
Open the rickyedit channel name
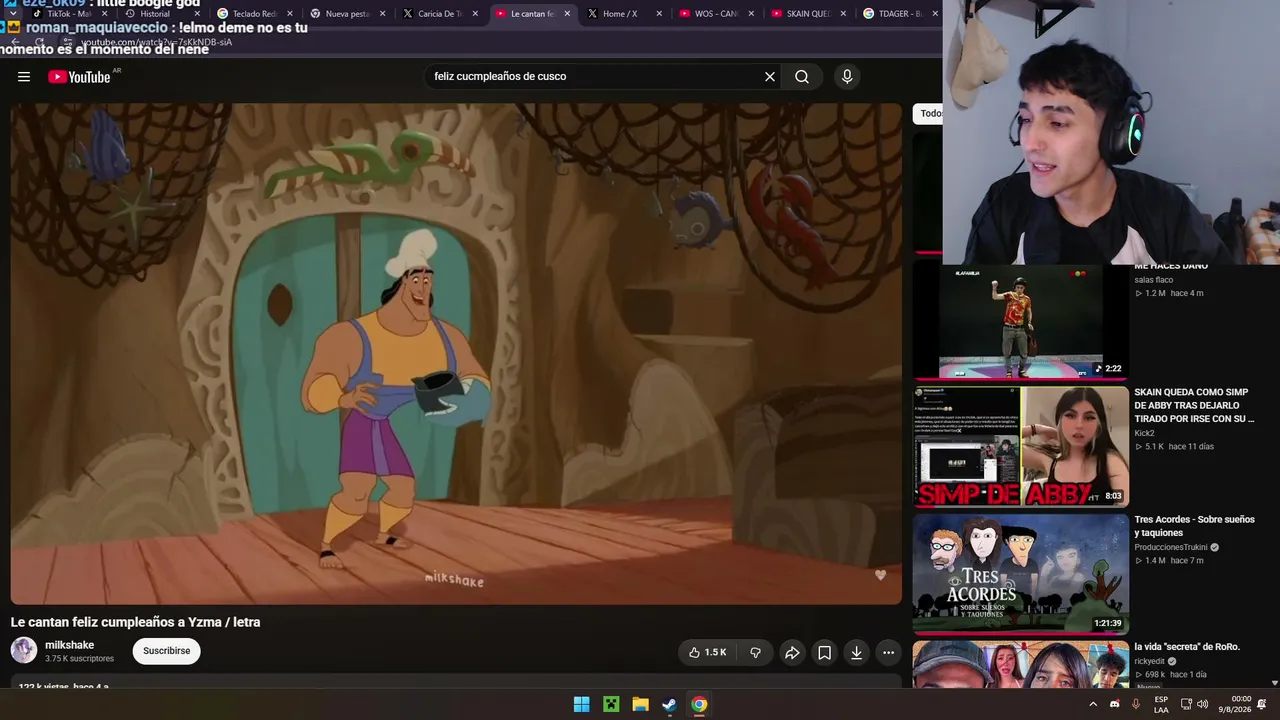[1151, 661]
